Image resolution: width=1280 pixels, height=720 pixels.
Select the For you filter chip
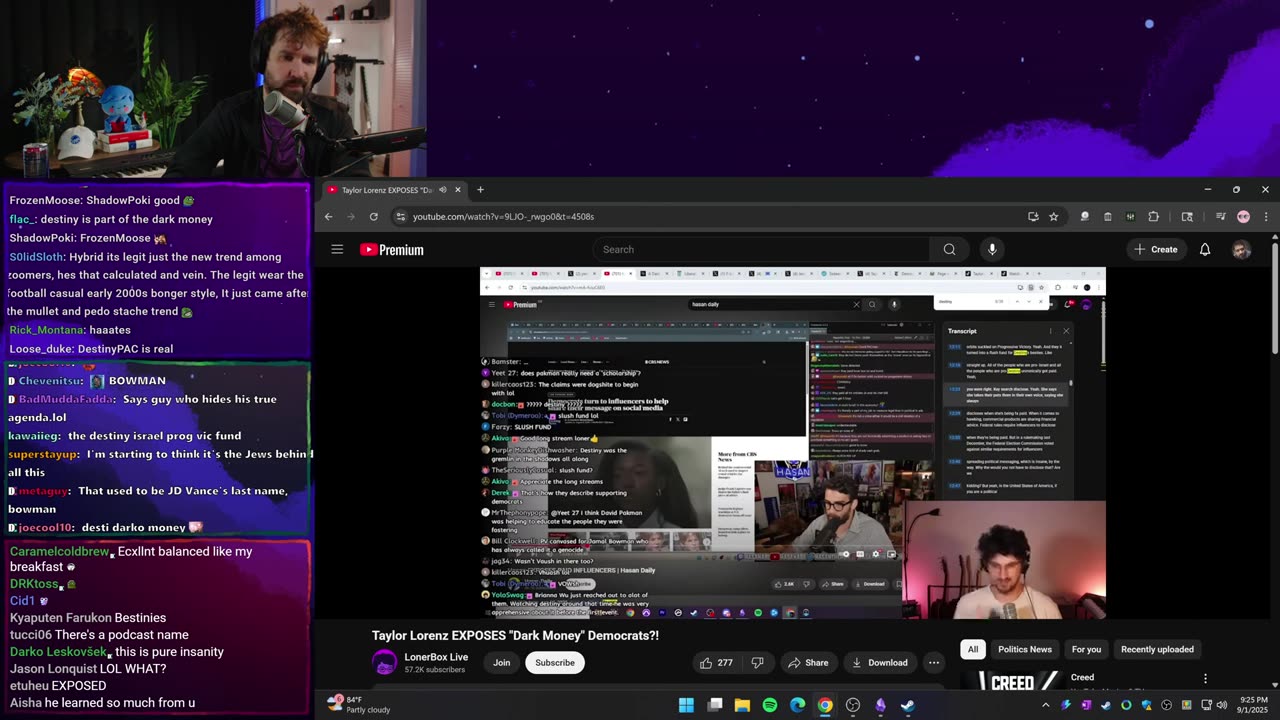1086,649
